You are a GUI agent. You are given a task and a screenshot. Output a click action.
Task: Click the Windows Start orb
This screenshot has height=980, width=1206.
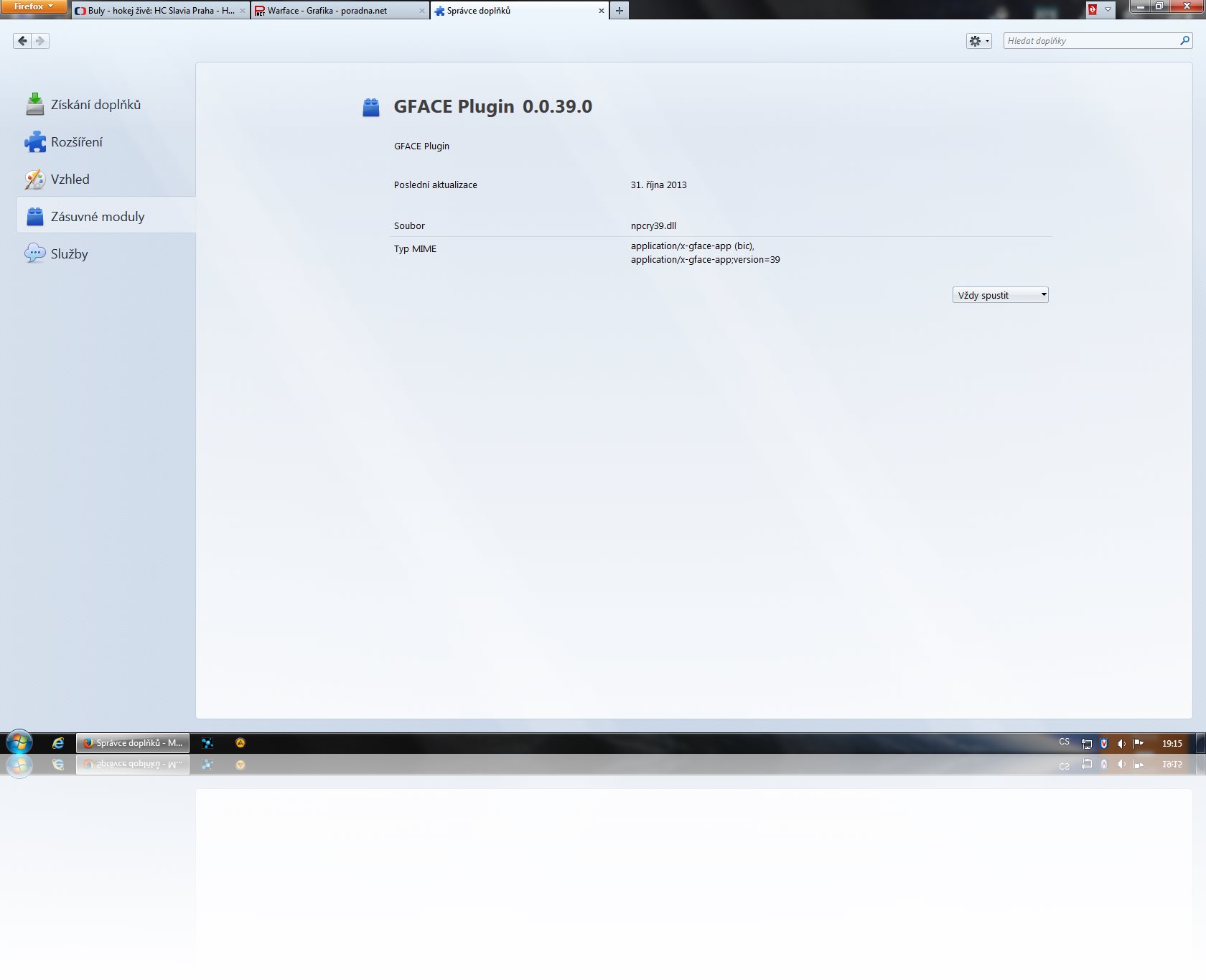[19, 743]
